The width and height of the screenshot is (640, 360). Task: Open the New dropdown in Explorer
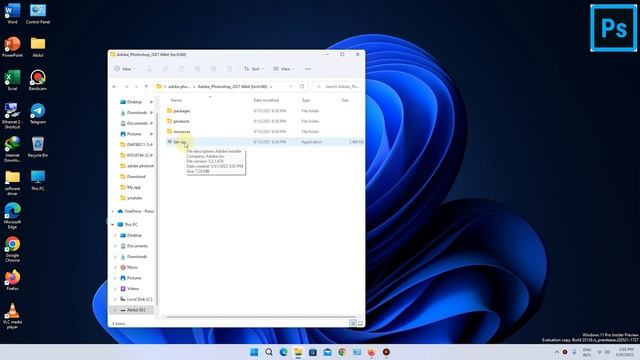pyautogui.click(x=125, y=69)
